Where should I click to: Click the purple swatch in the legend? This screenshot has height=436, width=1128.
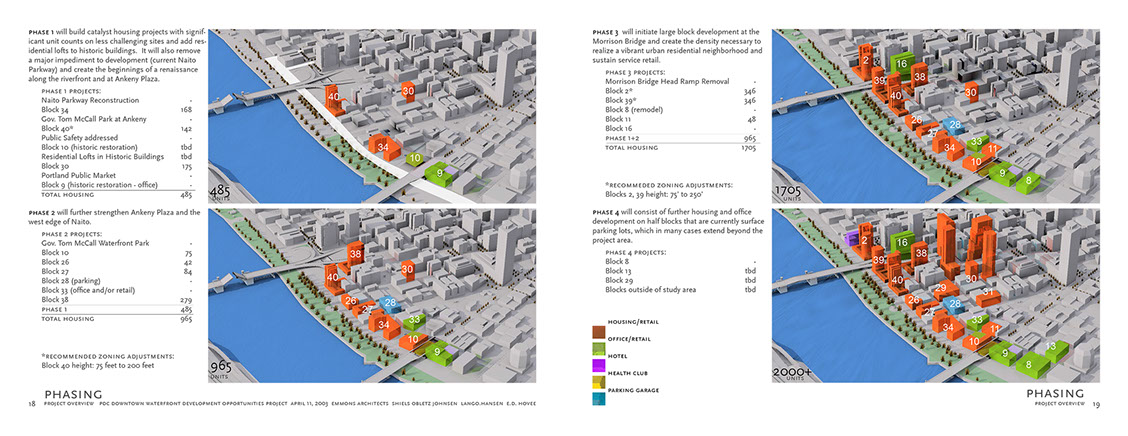click(x=599, y=365)
